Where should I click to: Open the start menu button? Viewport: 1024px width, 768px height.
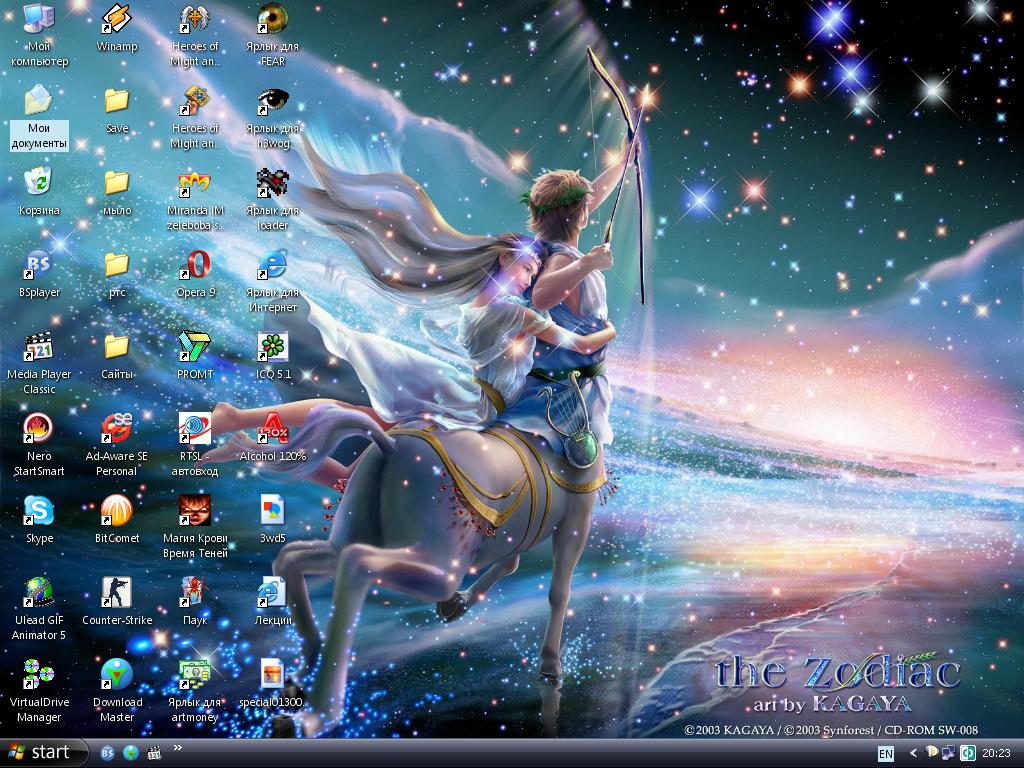click(44, 753)
